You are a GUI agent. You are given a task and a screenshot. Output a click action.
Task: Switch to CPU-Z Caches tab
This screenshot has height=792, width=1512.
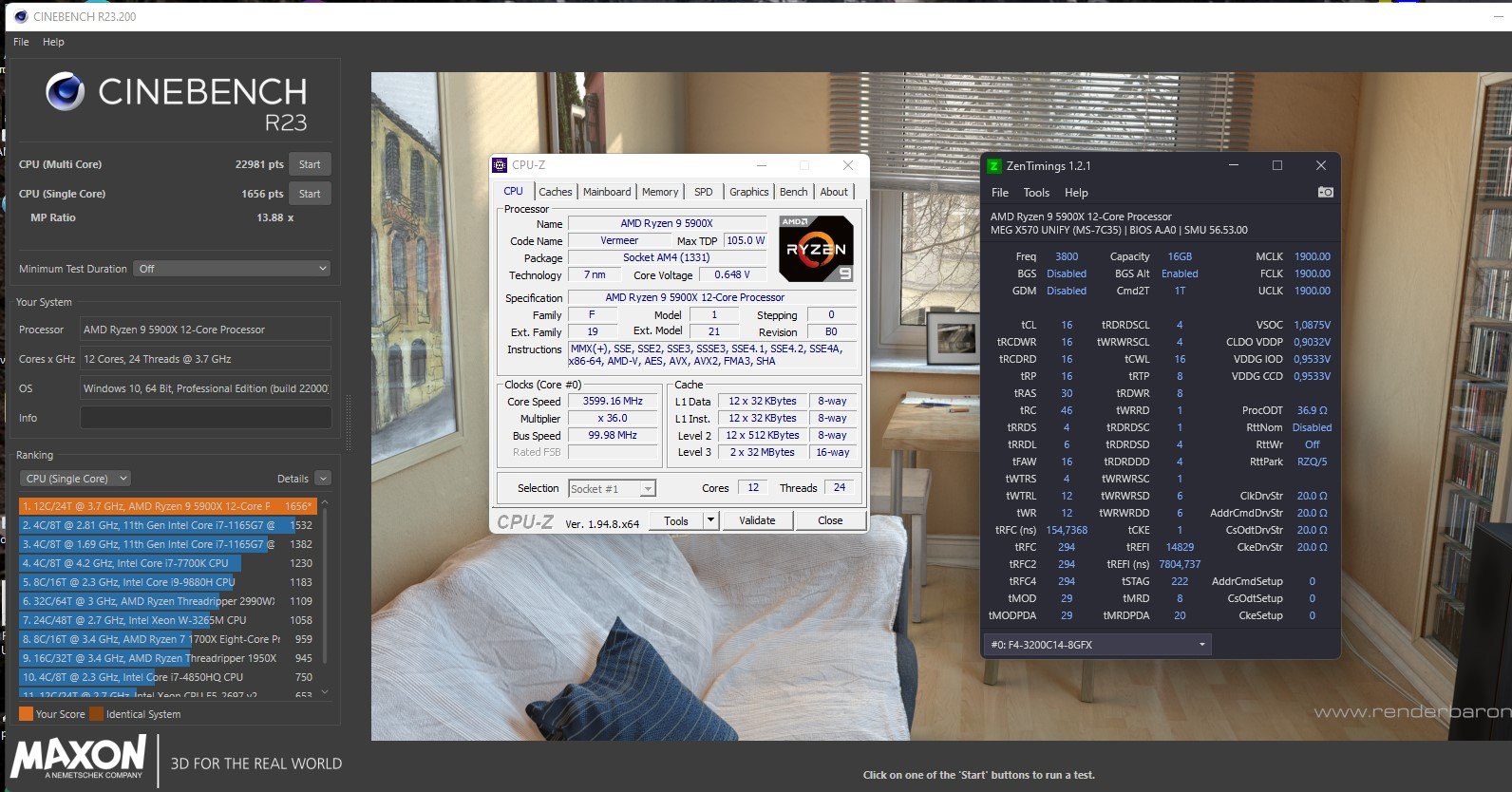556,192
